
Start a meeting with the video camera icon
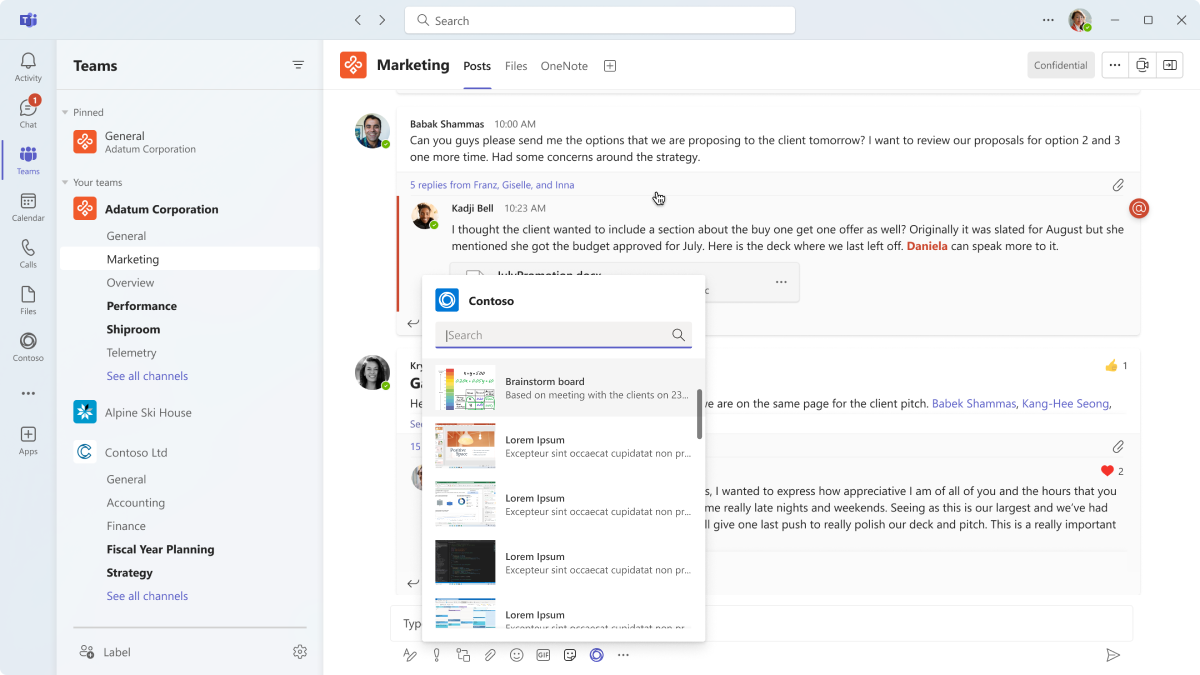pos(1142,65)
